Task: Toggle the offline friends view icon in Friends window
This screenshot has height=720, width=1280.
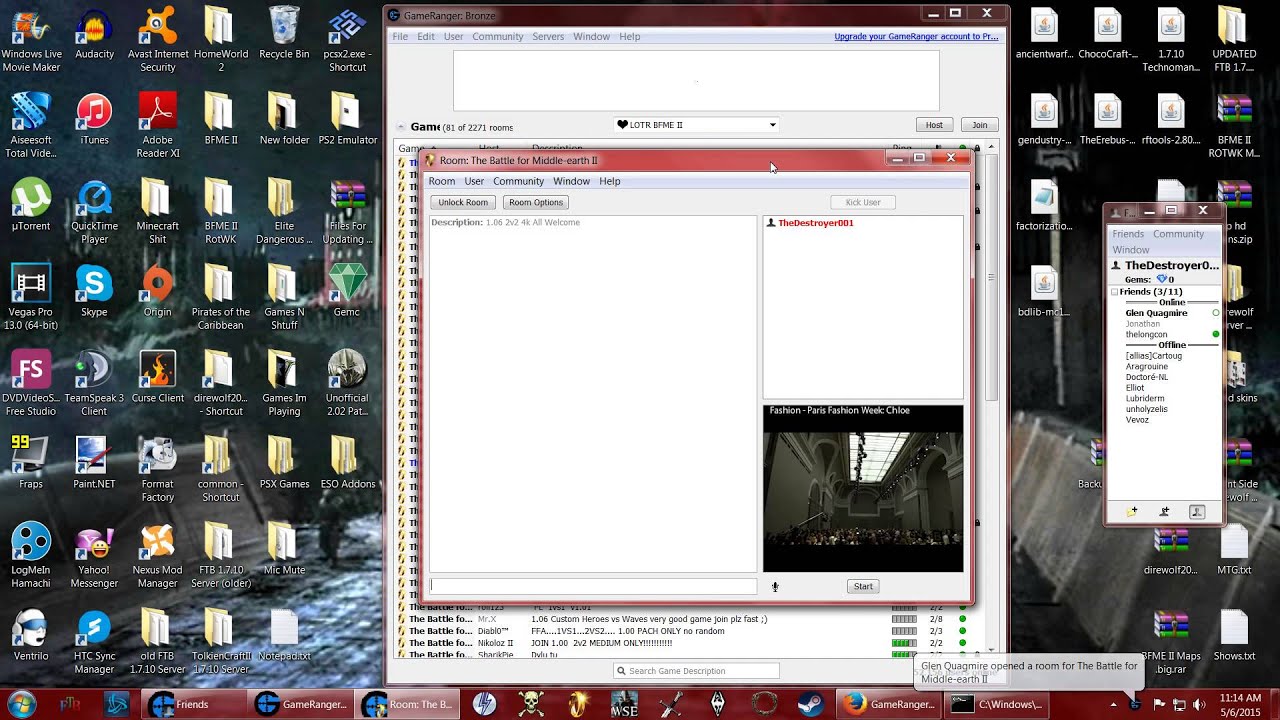Action: coord(1197,512)
